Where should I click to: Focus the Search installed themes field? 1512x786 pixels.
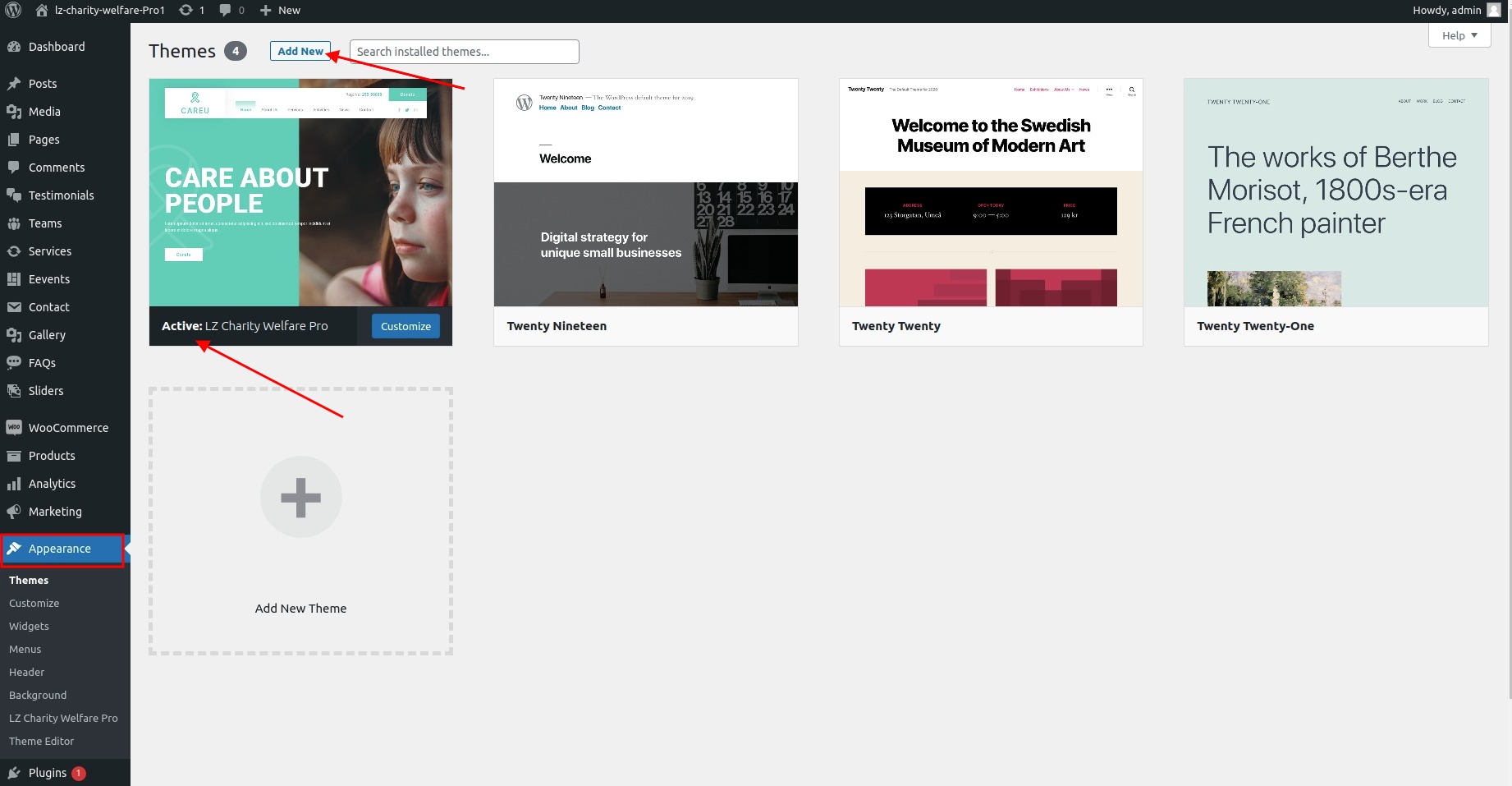[x=465, y=52]
